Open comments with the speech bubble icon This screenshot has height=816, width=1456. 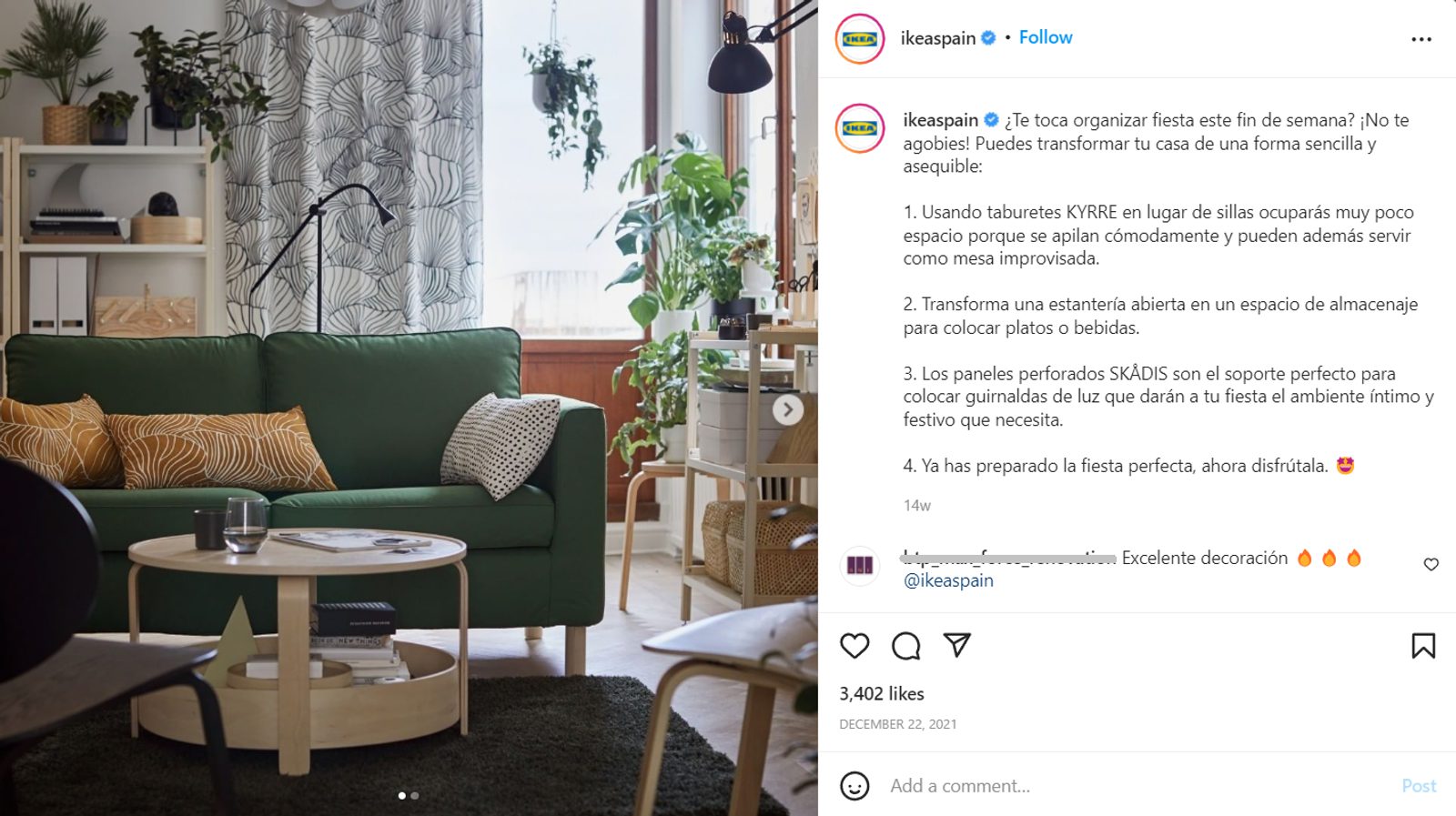point(905,646)
